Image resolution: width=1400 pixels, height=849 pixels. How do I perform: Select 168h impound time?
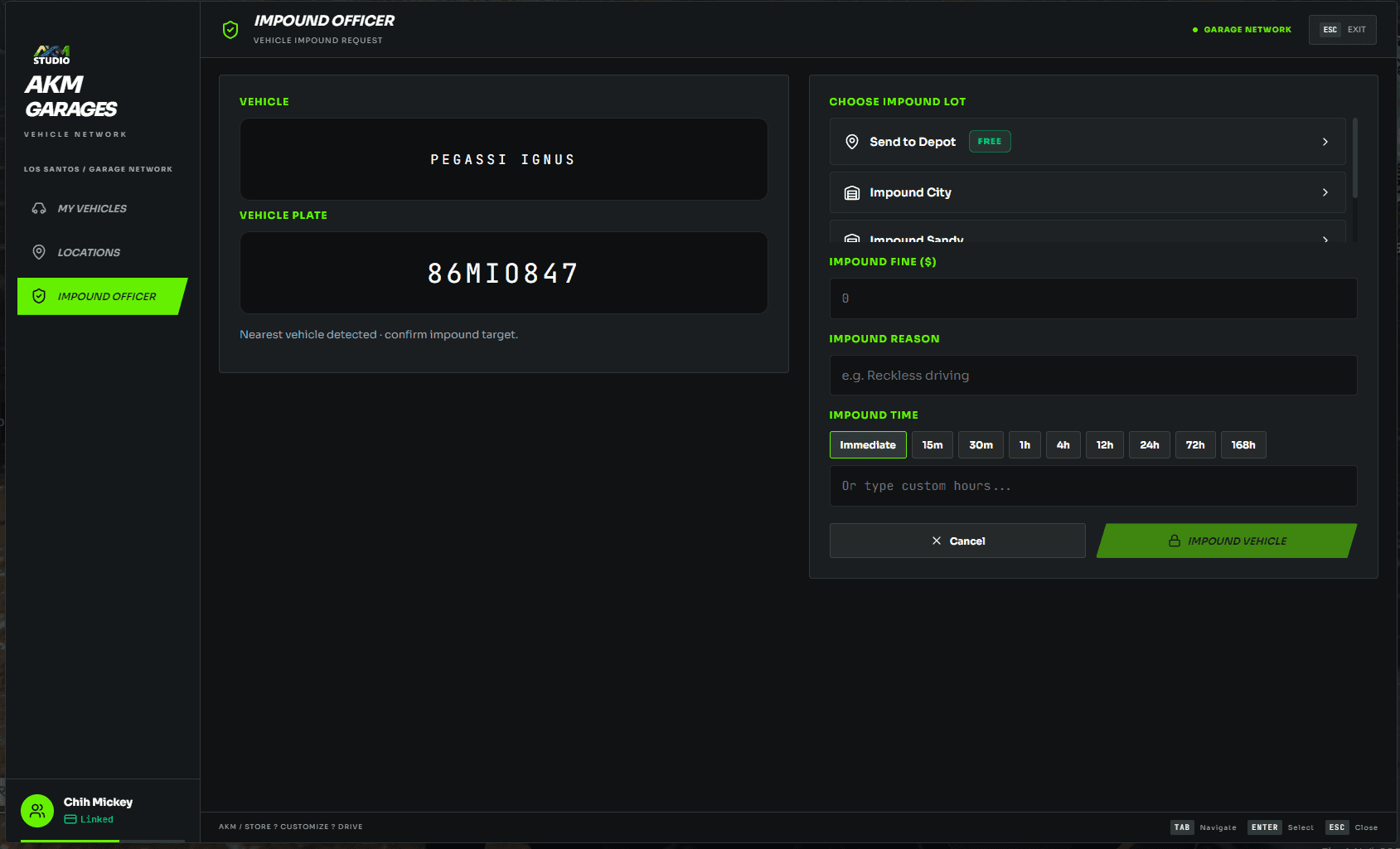tap(1243, 445)
